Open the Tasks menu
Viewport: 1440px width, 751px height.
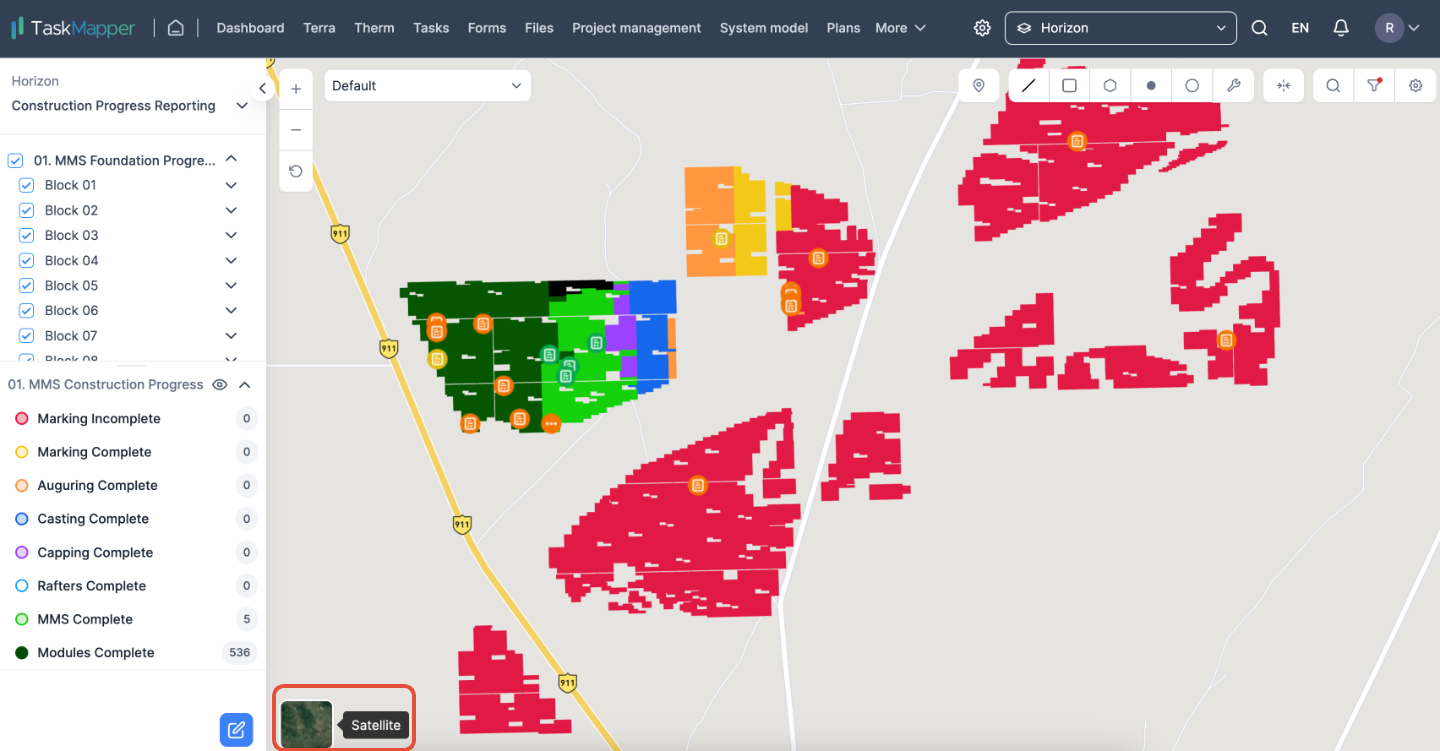pos(431,28)
